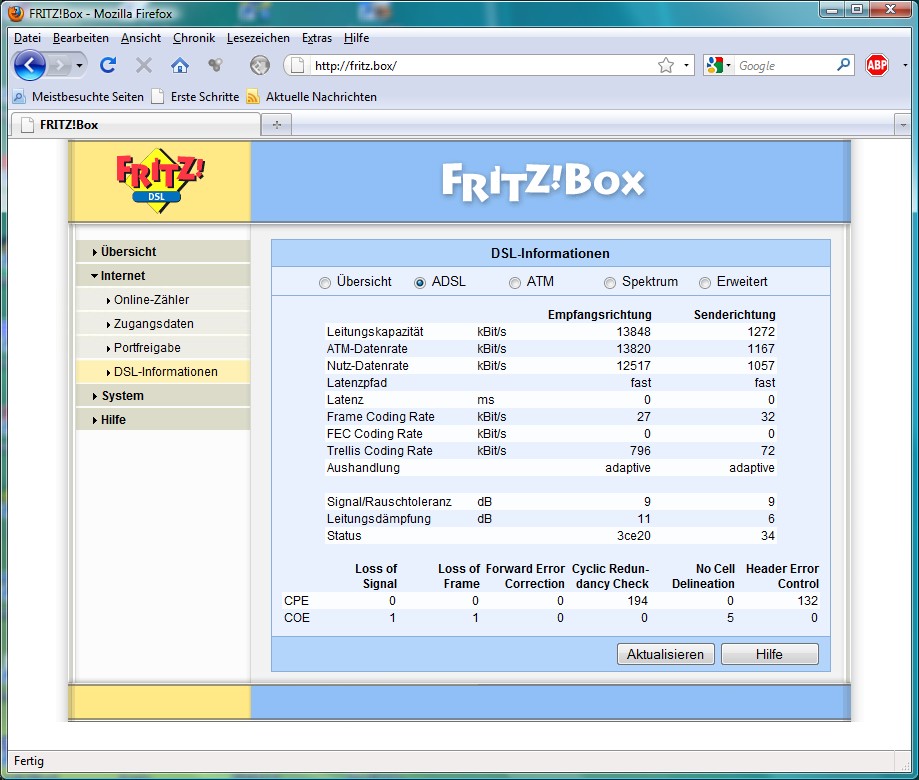Image resolution: width=919 pixels, height=780 pixels.
Task: Bookmark this page with the star icon
Action: pyautogui.click(x=666, y=65)
